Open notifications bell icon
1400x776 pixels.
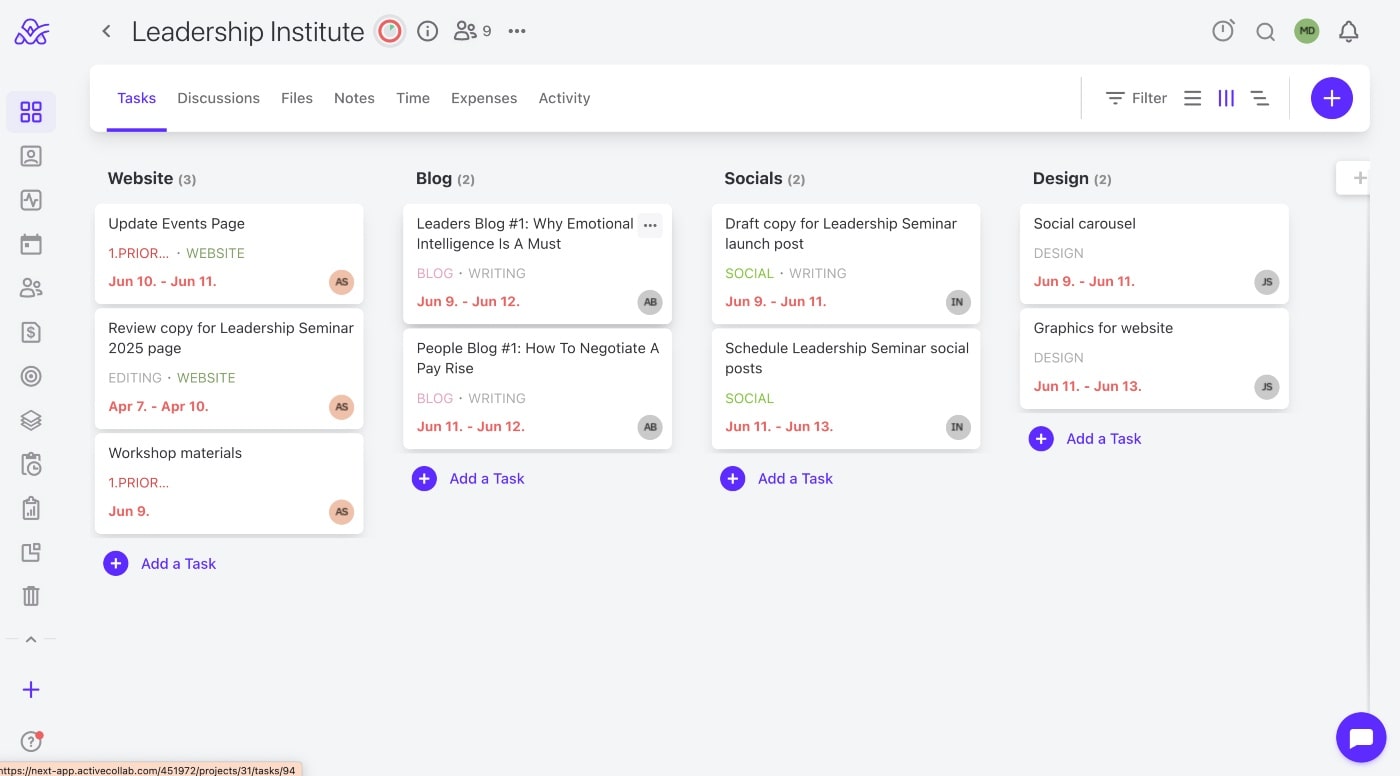click(x=1348, y=32)
